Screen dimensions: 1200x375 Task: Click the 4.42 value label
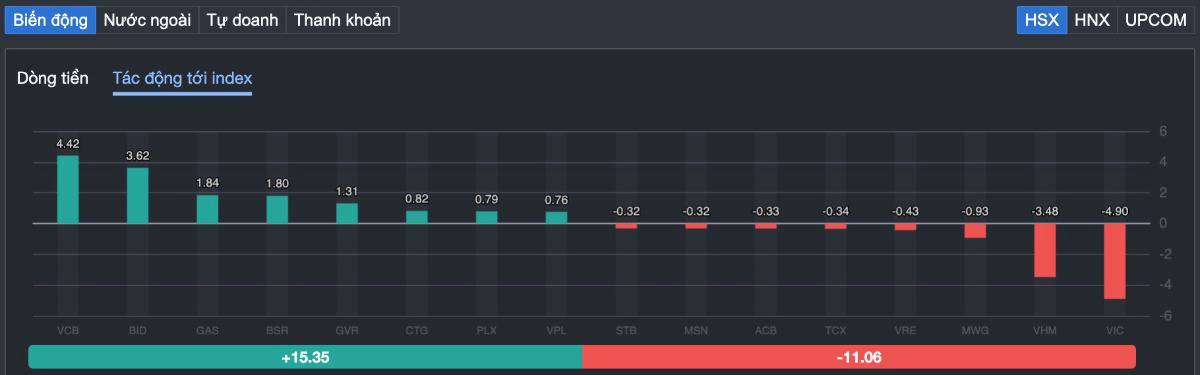[x=68, y=144]
